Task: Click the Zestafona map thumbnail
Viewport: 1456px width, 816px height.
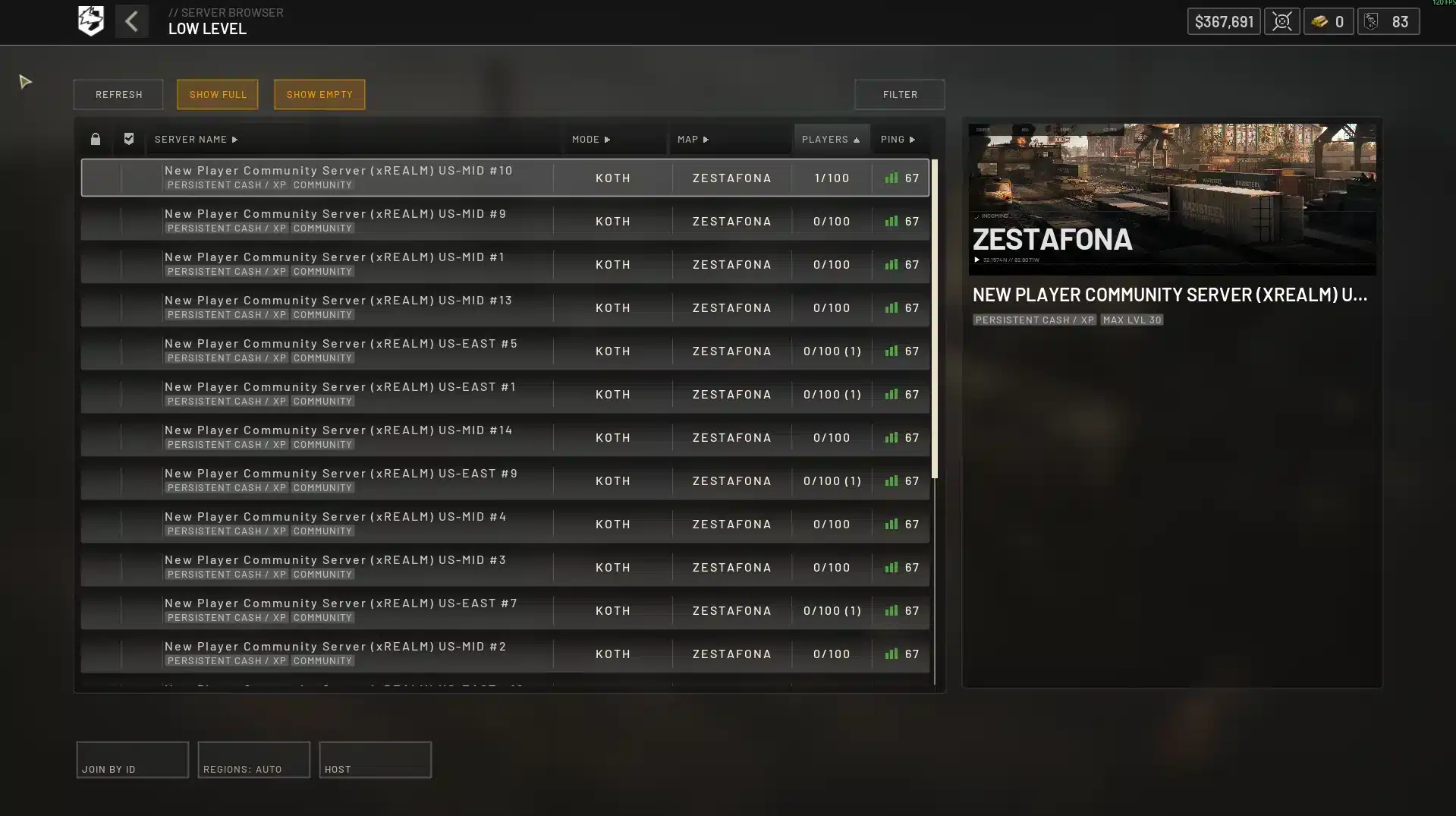Action: pos(1171,199)
